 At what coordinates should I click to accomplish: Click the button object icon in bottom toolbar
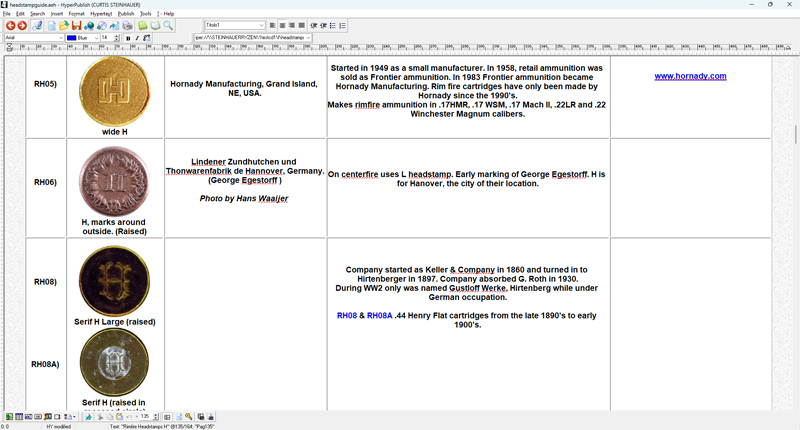click(x=38, y=417)
